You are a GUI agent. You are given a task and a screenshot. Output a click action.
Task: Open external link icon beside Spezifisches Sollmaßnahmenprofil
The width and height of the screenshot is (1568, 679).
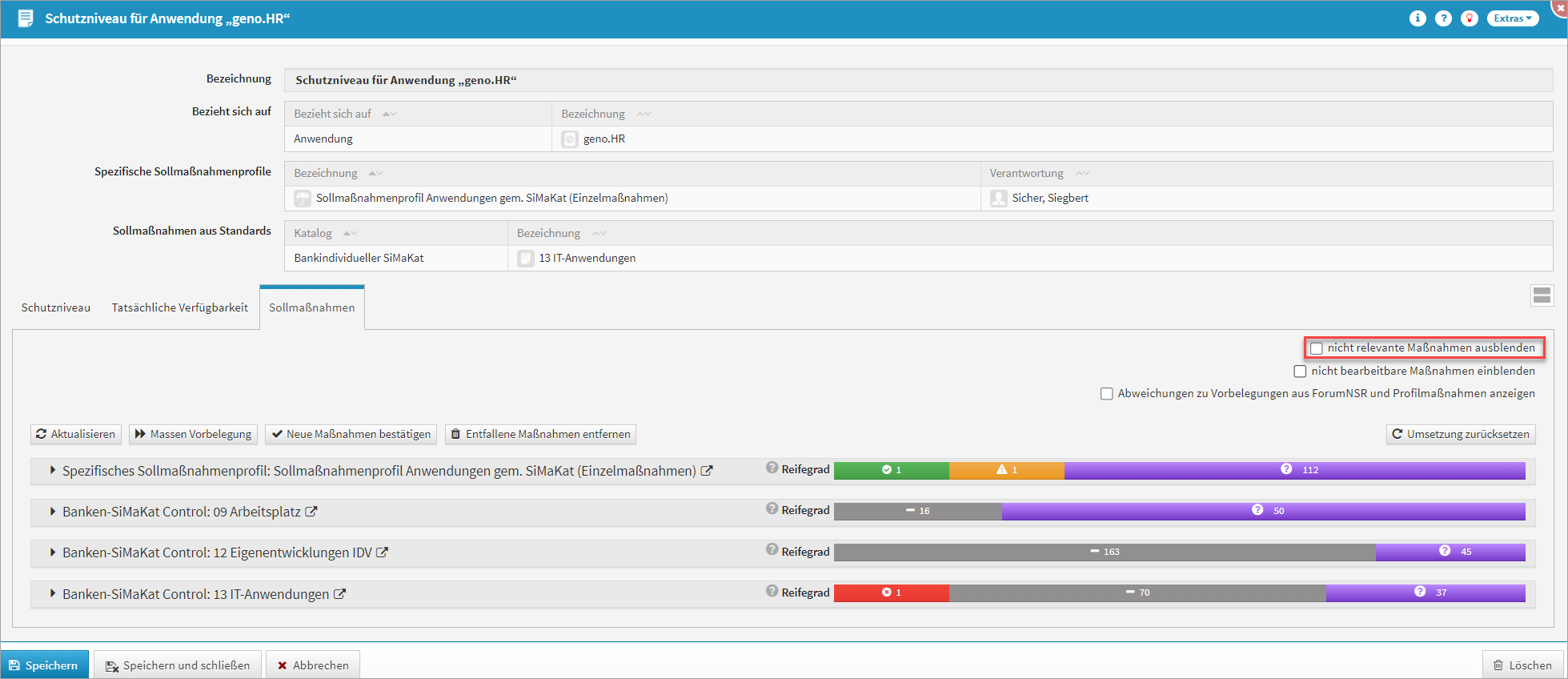point(707,471)
